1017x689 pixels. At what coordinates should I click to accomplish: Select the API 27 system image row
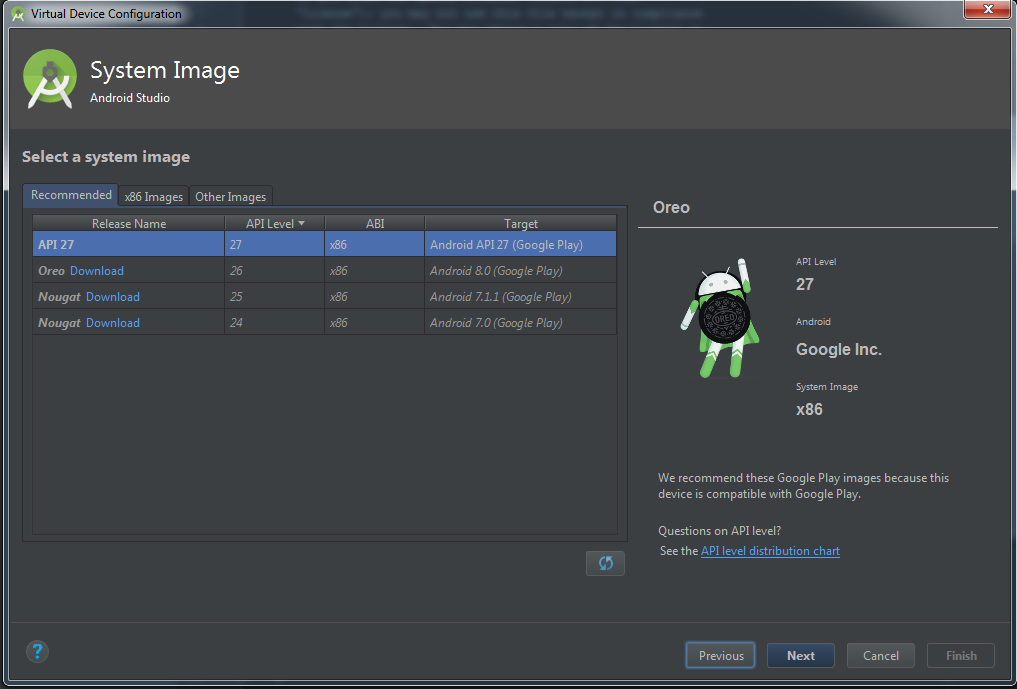[x=324, y=244]
